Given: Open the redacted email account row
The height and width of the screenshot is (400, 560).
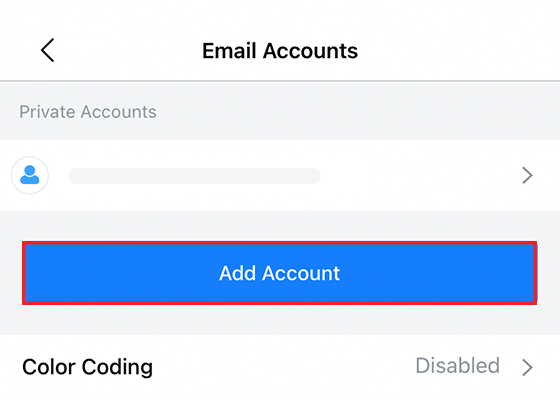Looking at the screenshot, I should 280,175.
